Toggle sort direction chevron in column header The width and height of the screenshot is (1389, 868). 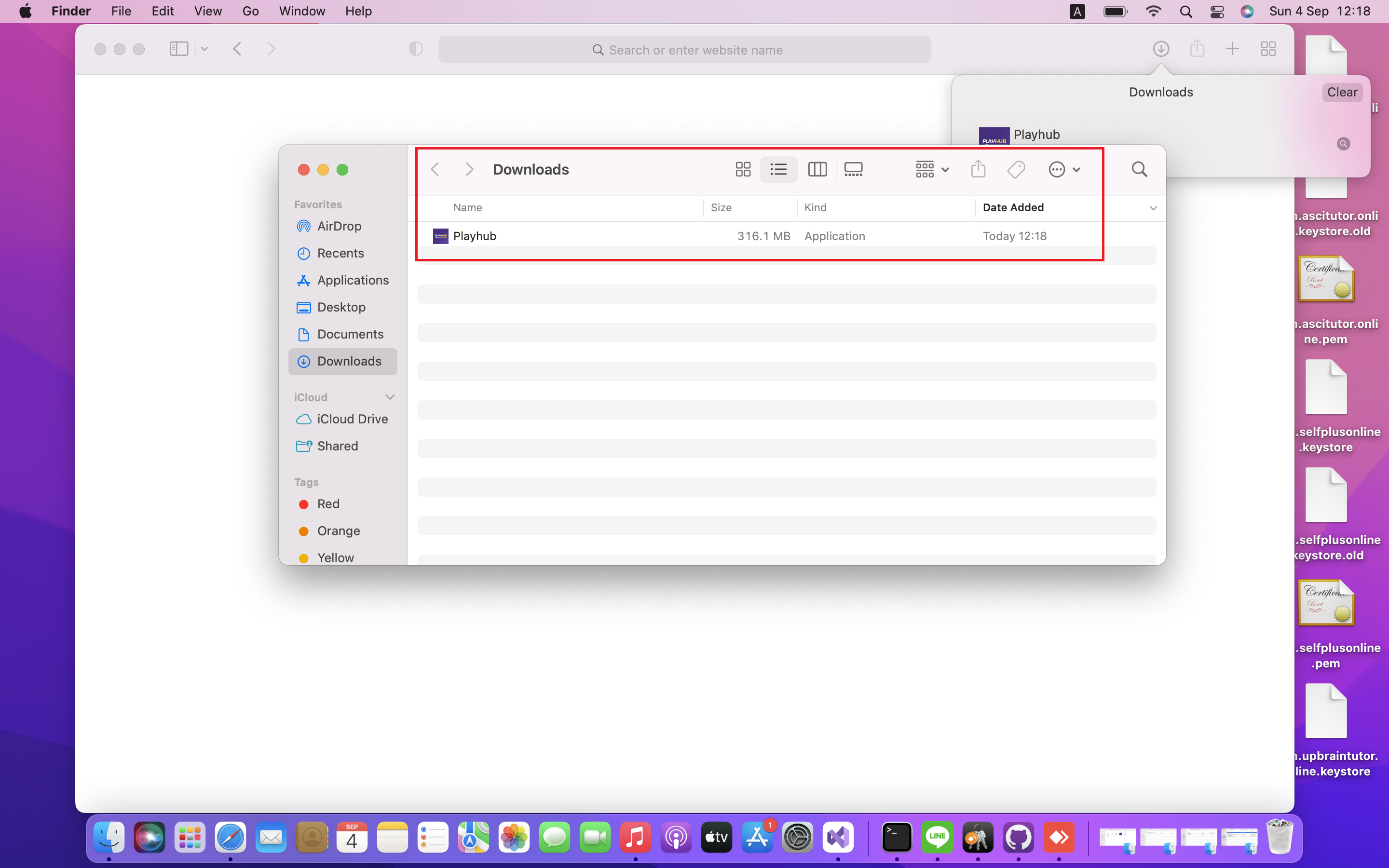click(x=1153, y=208)
